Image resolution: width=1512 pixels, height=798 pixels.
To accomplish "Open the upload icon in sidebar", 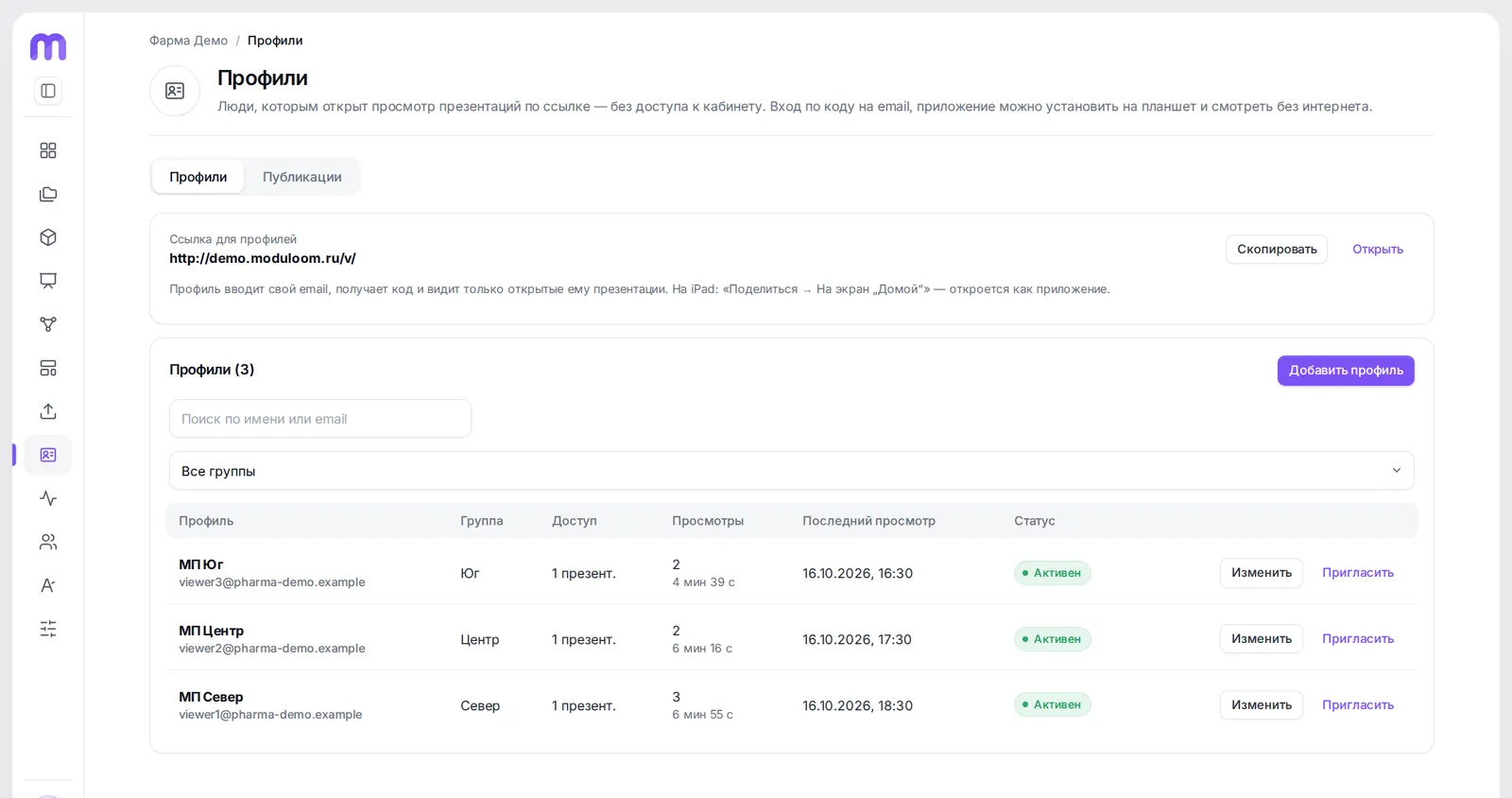I will [48, 411].
